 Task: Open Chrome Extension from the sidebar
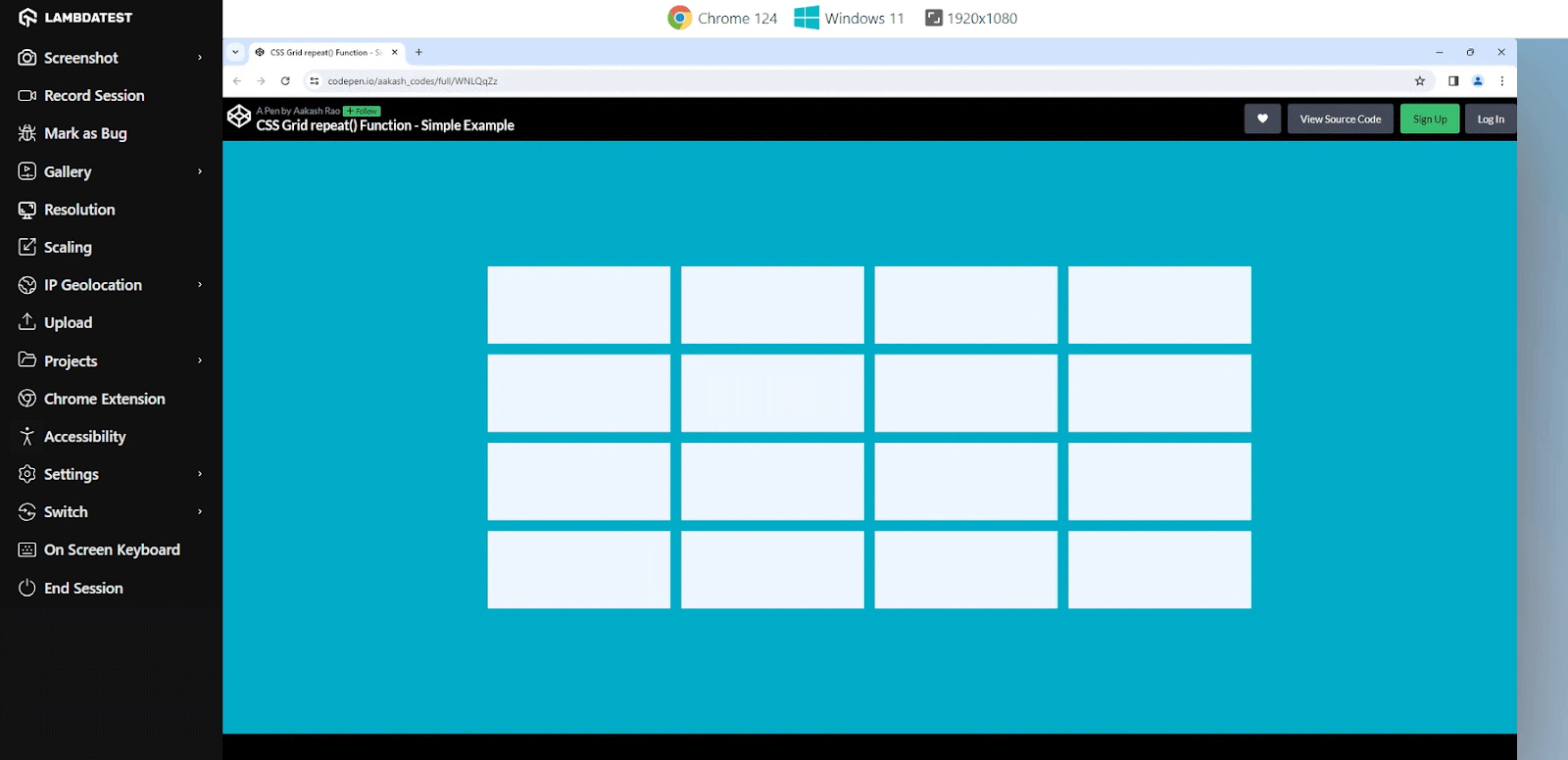coord(91,399)
